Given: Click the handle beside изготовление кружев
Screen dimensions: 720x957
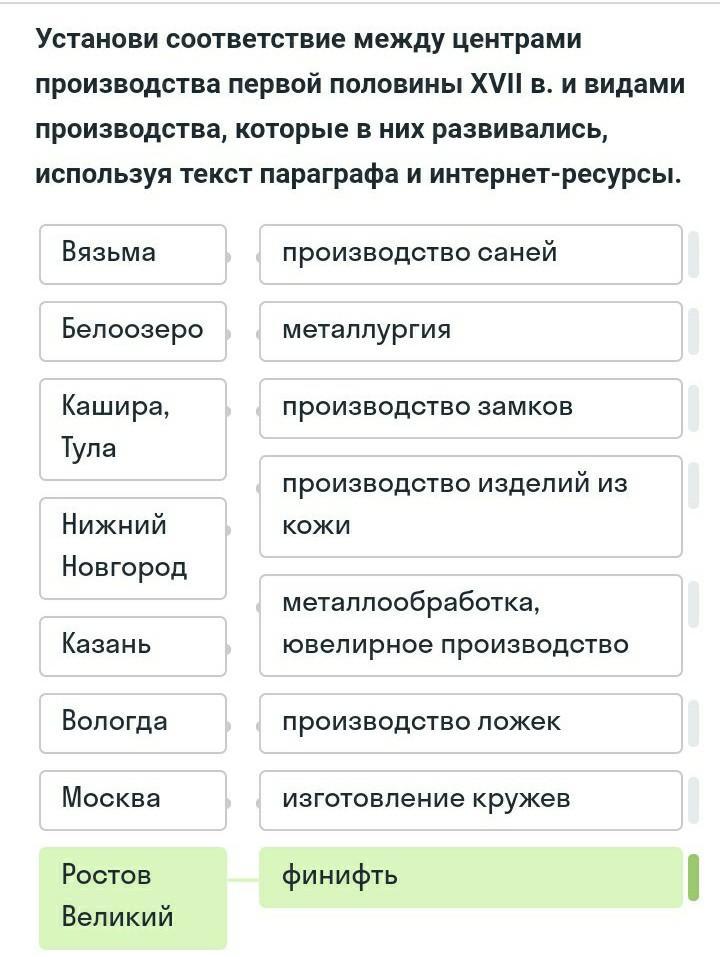Looking at the screenshot, I should click(x=693, y=800).
